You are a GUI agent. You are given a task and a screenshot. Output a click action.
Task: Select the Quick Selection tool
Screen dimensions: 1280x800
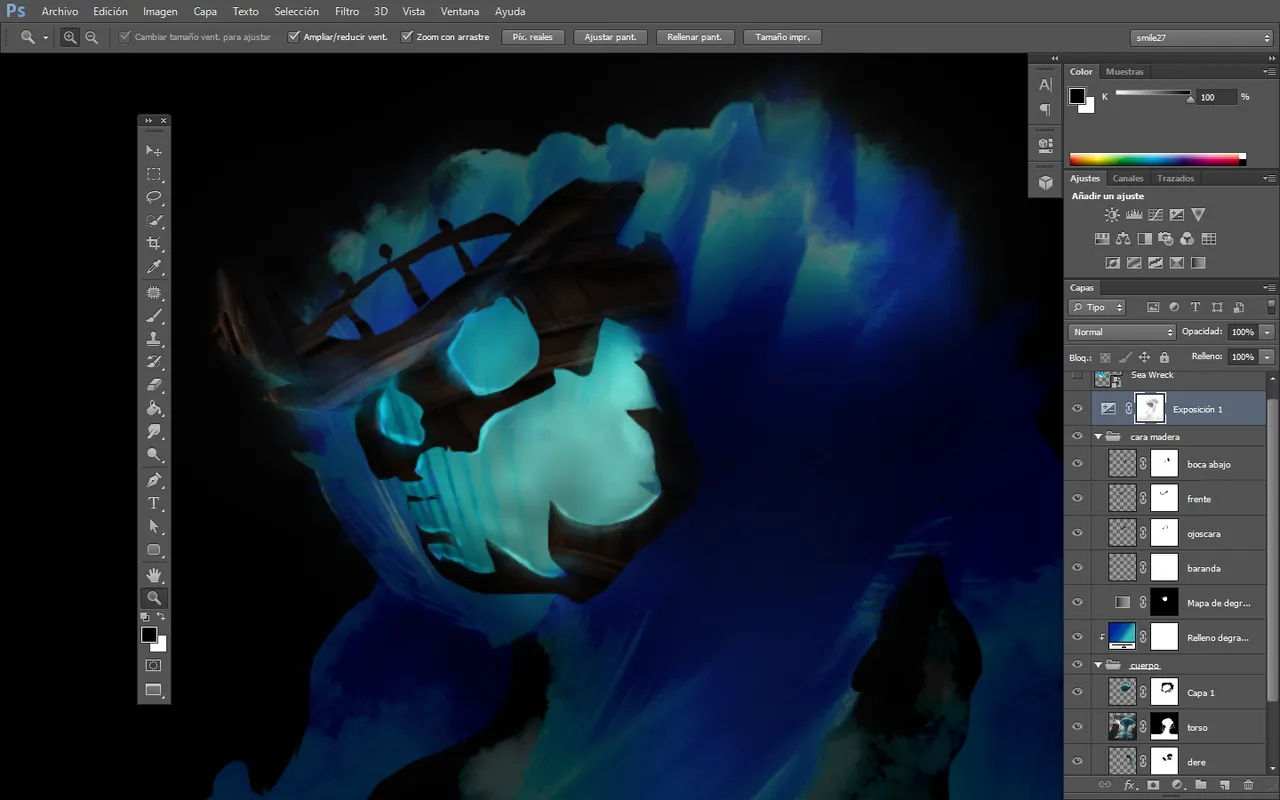(154, 220)
